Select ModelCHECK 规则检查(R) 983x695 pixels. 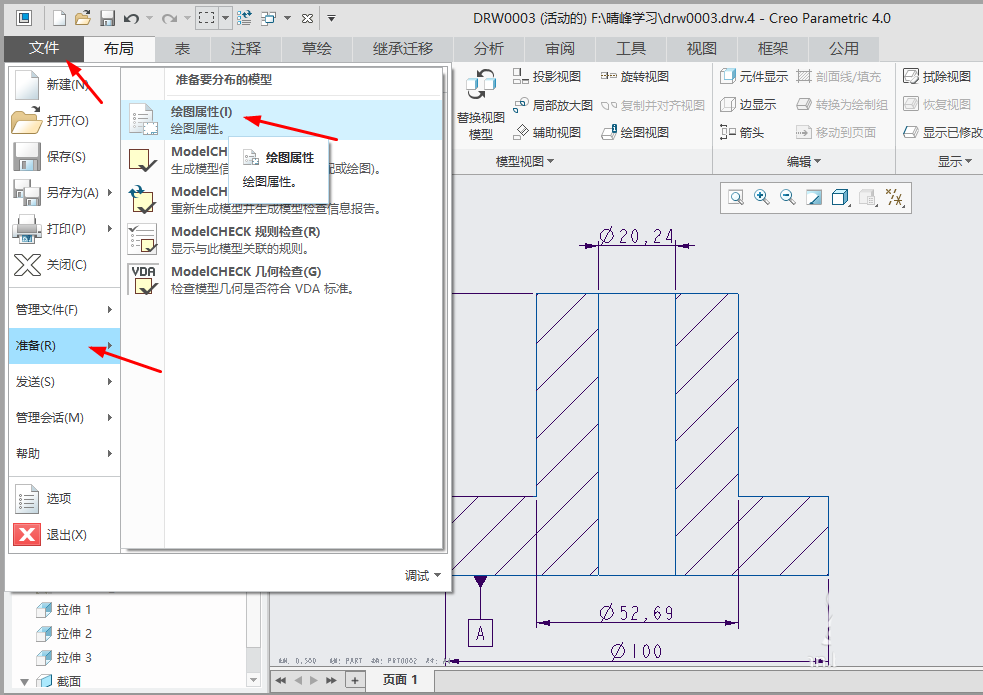(281, 240)
